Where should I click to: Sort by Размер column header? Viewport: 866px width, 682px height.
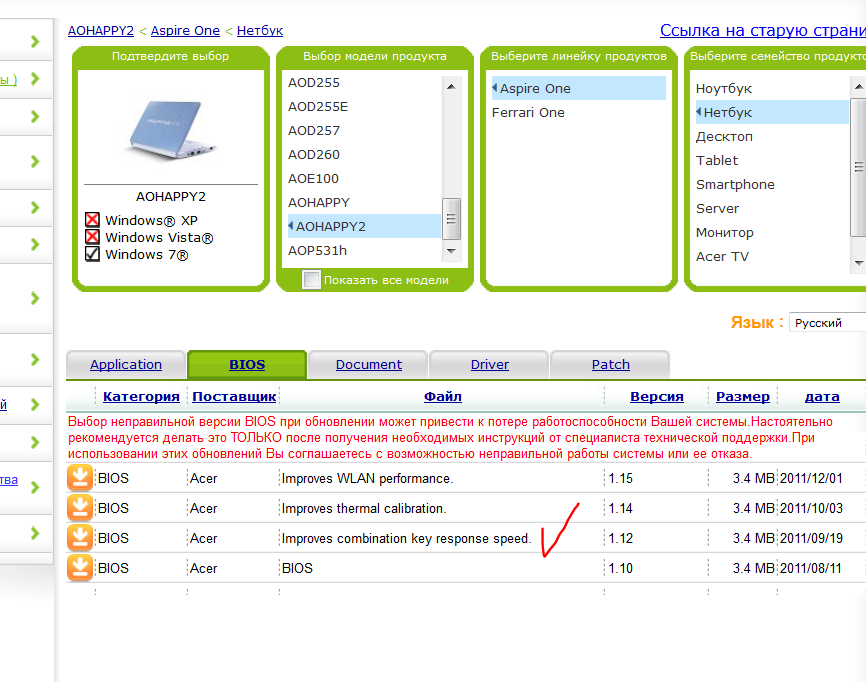click(x=743, y=396)
